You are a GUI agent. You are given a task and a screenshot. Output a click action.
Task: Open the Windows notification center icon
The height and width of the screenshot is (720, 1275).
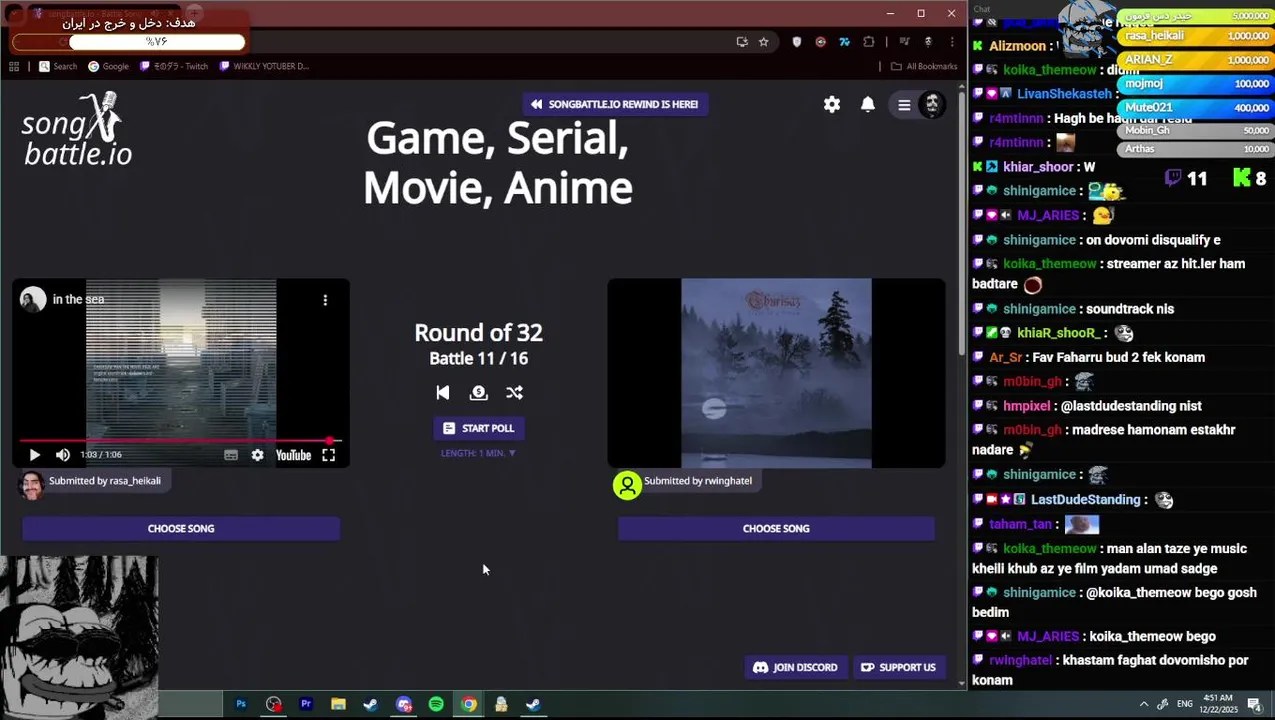[x=1254, y=704]
